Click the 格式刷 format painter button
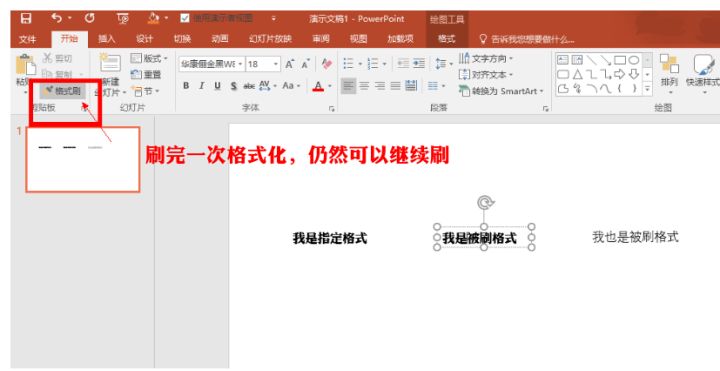The height and width of the screenshot is (371, 720). [x=63, y=91]
